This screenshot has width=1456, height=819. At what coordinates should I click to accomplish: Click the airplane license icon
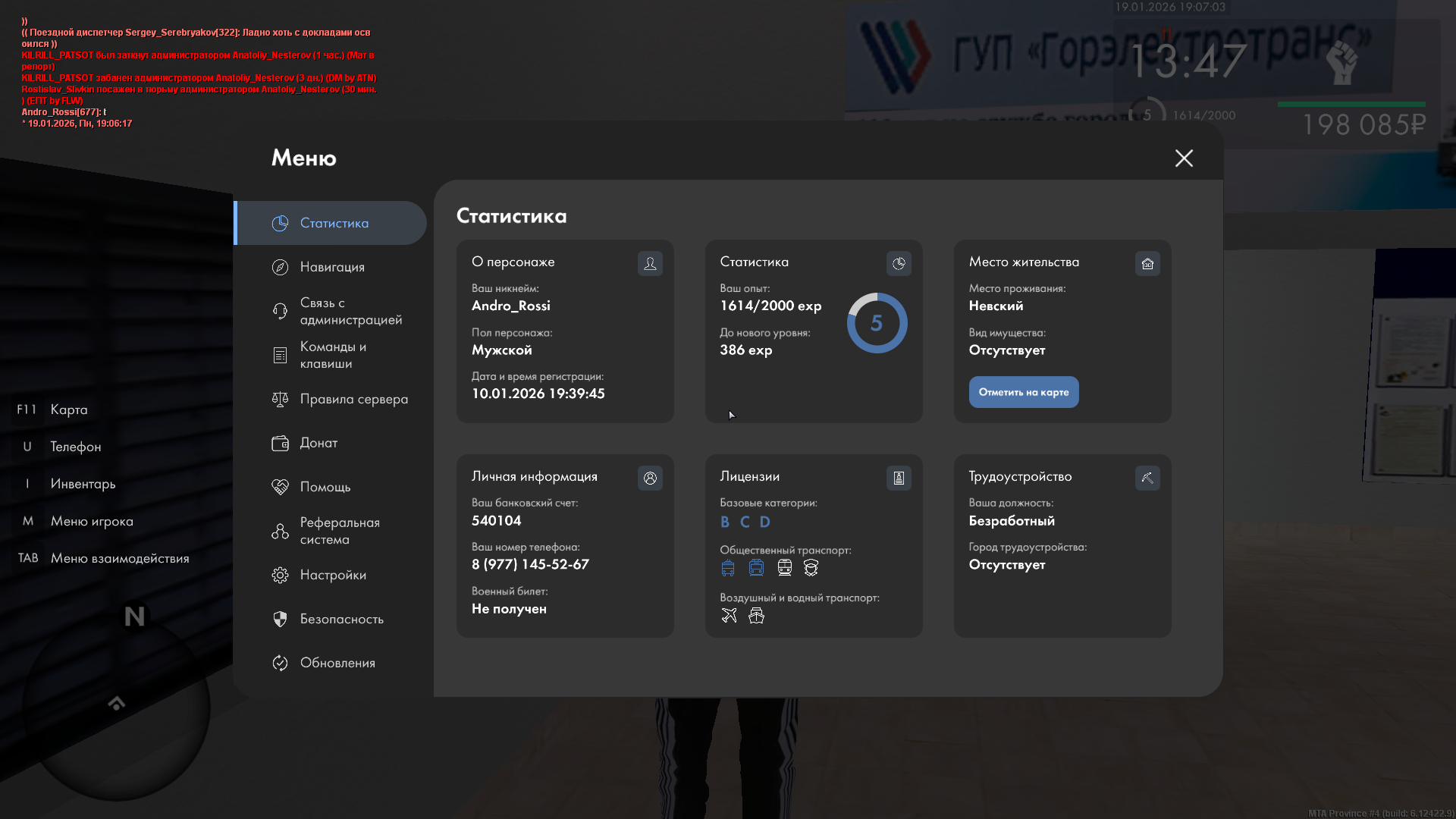729,616
